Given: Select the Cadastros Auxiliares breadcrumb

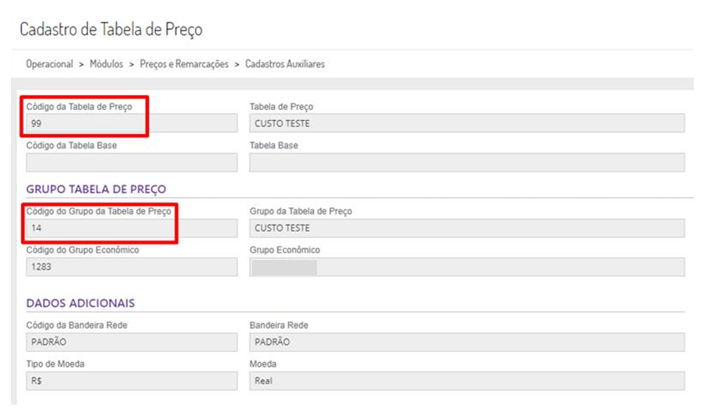Looking at the screenshot, I should click(285, 64).
